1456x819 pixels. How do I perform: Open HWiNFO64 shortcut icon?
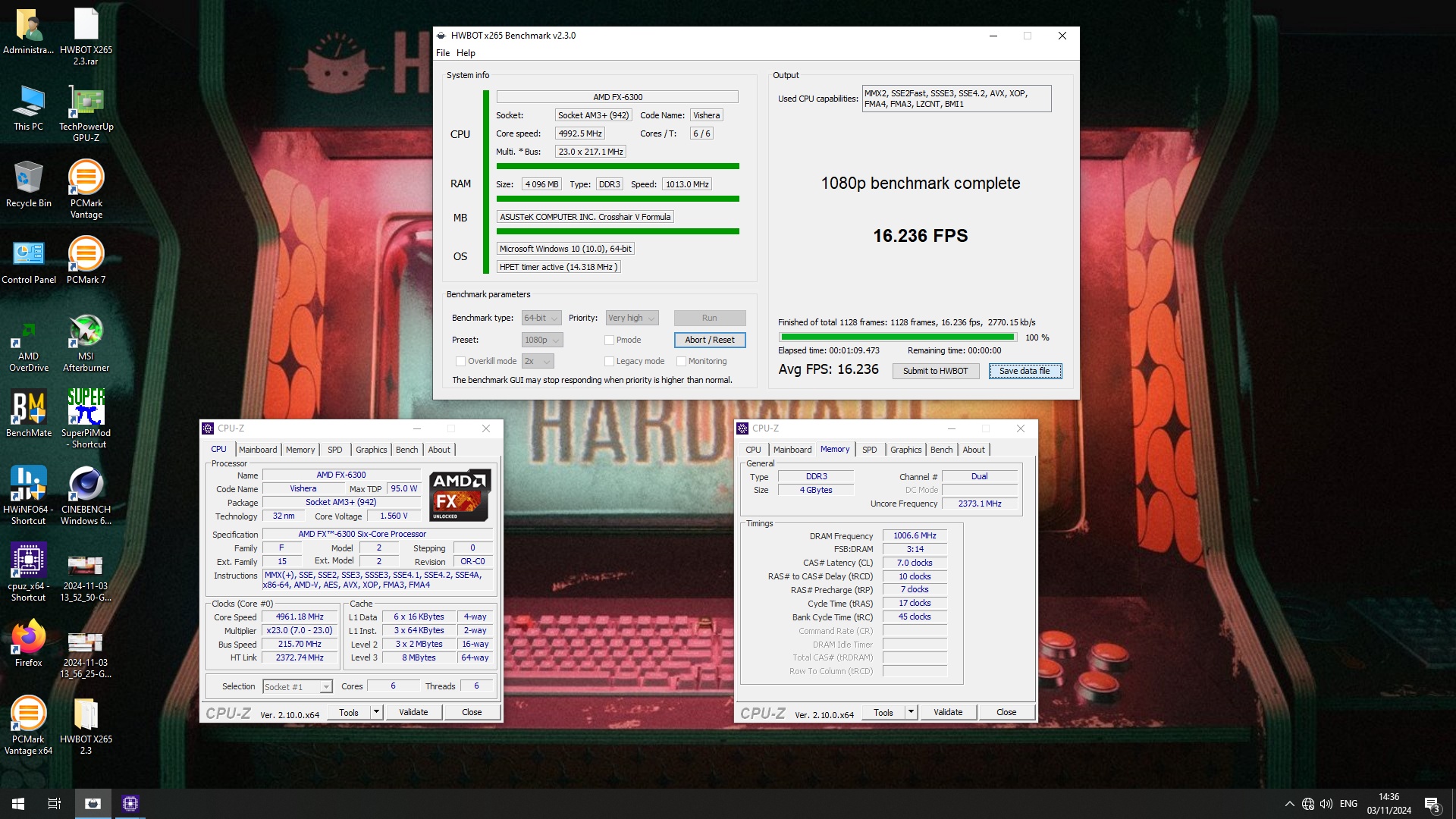point(29,496)
